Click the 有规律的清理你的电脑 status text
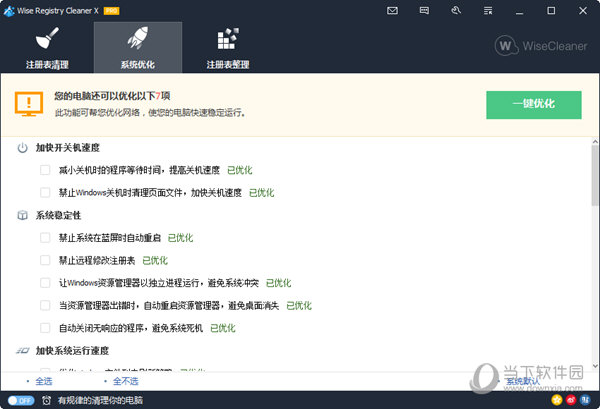This screenshot has height=409, width=600. (x=100, y=400)
